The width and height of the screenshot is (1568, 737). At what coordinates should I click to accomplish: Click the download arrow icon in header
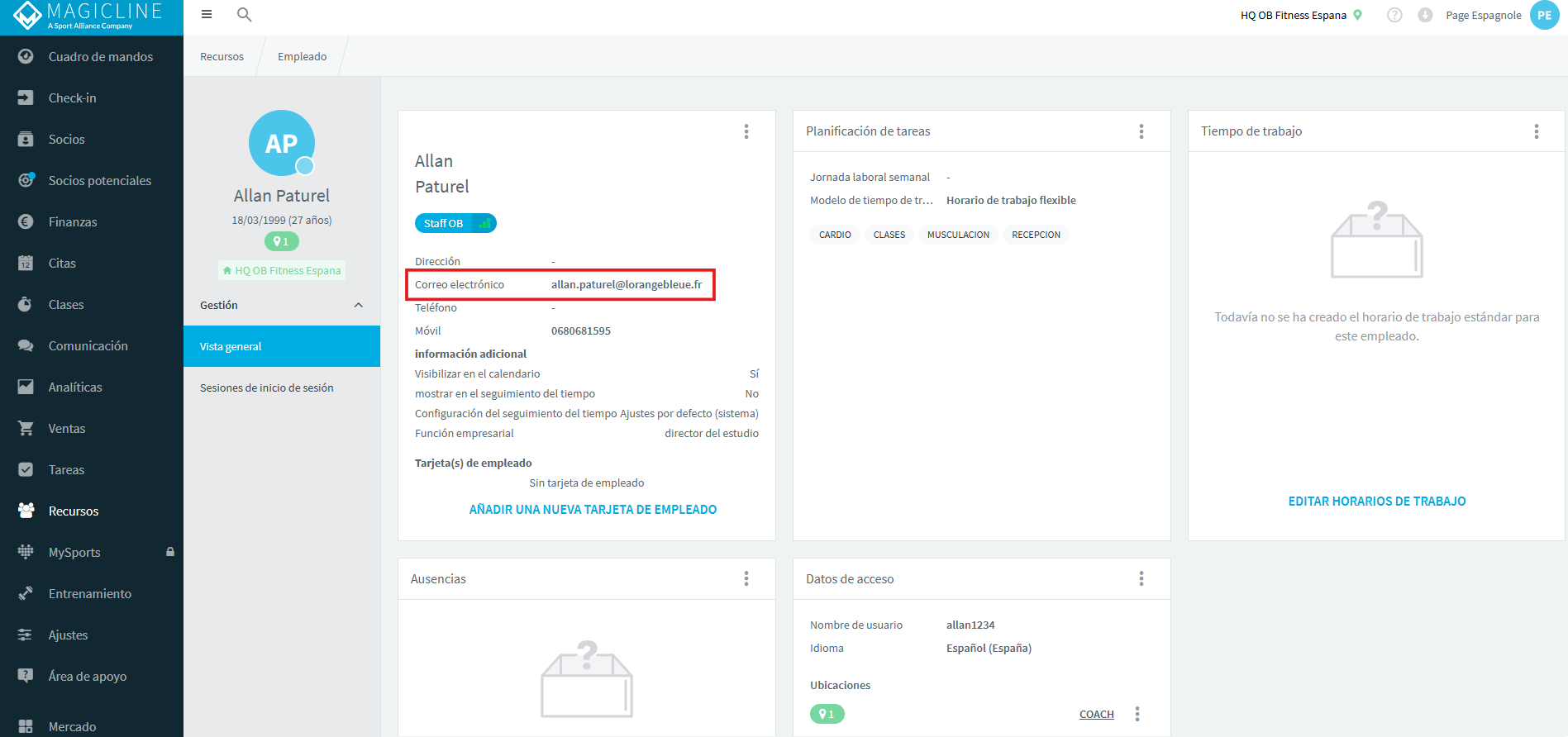1425,15
